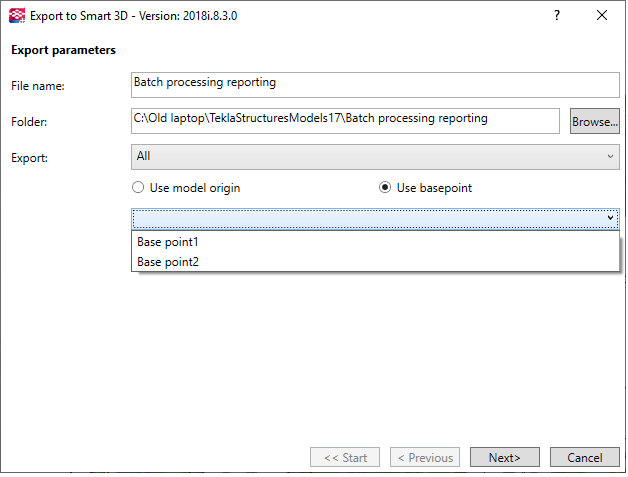This screenshot has height=477, width=628.
Task: Choose Base point2 from the list
Action: (x=375, y=262)
